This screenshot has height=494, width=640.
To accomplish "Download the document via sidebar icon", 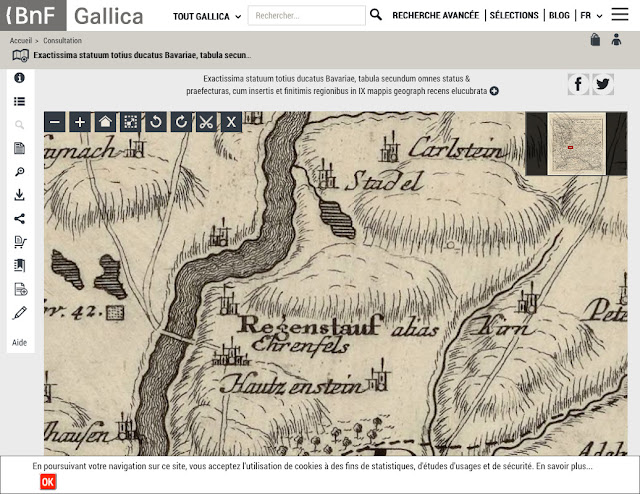I will 19,195.
